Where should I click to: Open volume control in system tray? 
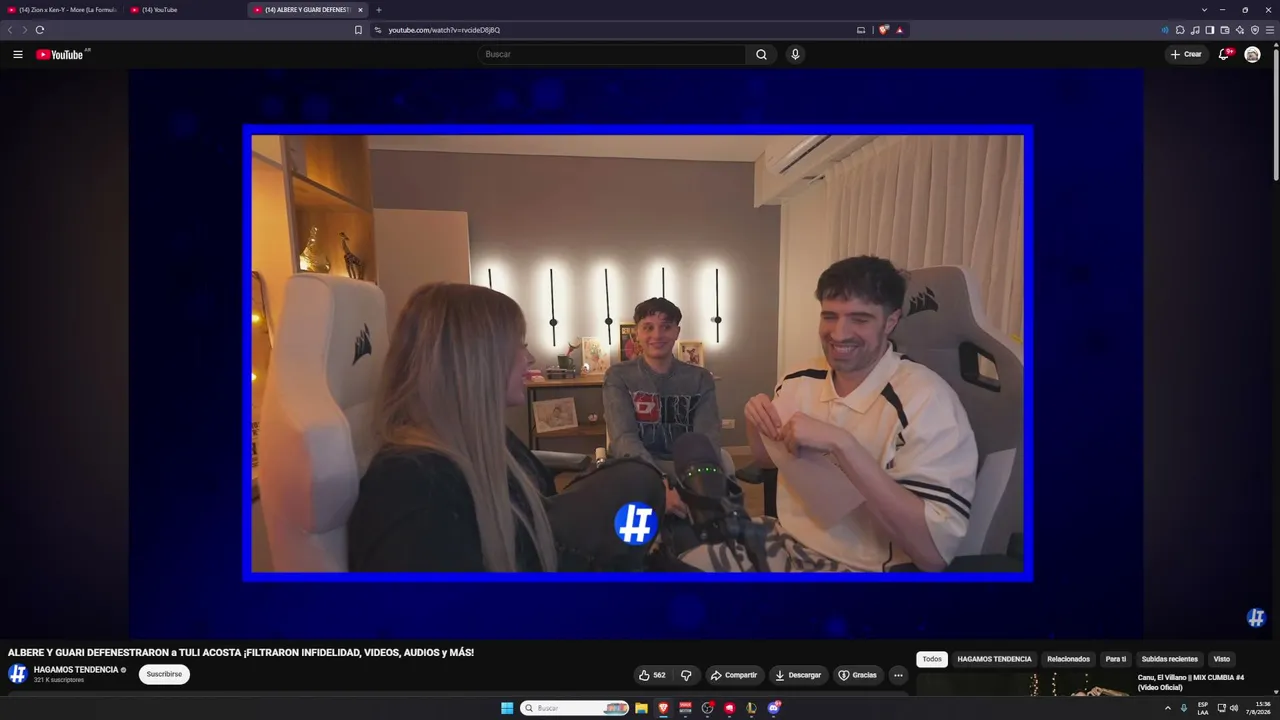(1234, 708)
